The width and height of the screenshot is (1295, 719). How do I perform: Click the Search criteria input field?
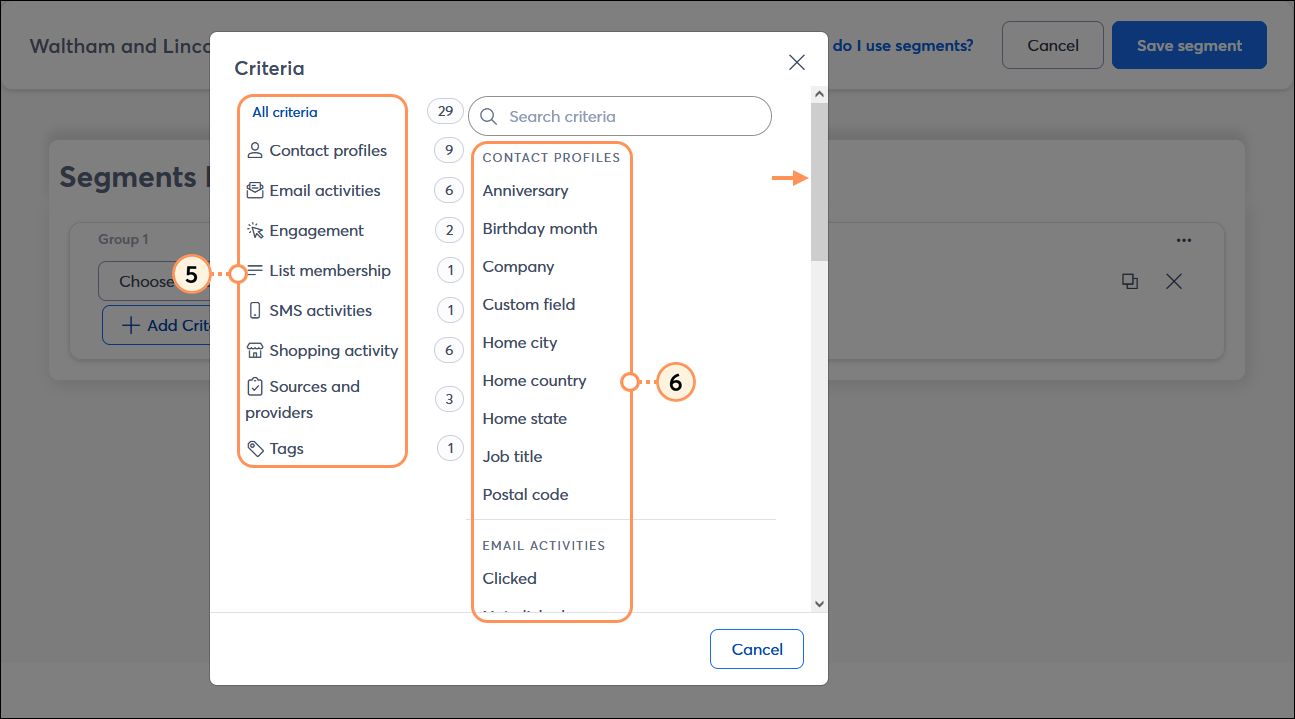(620, 116)
